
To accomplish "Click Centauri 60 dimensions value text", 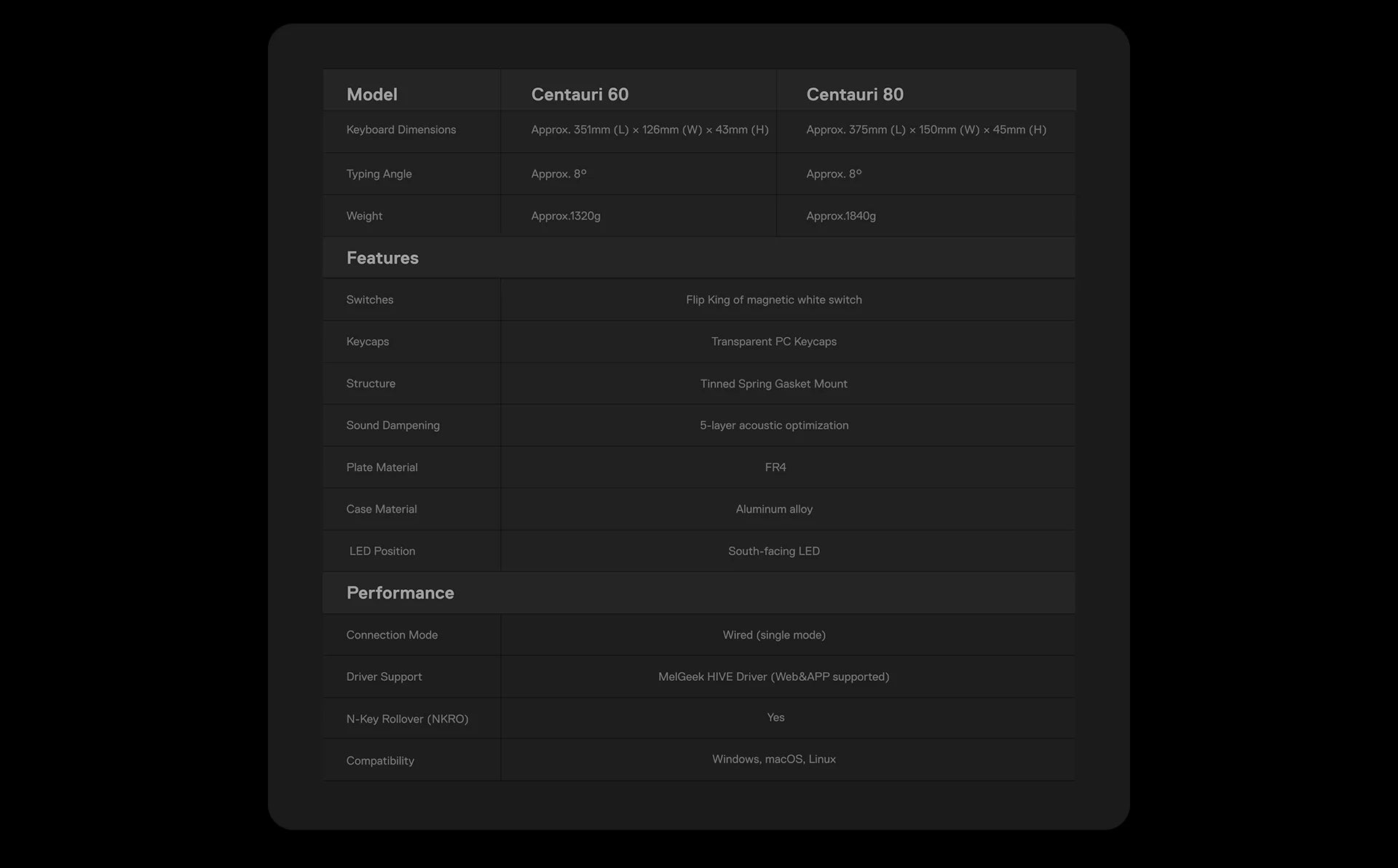I will click(x=649, y=130).
